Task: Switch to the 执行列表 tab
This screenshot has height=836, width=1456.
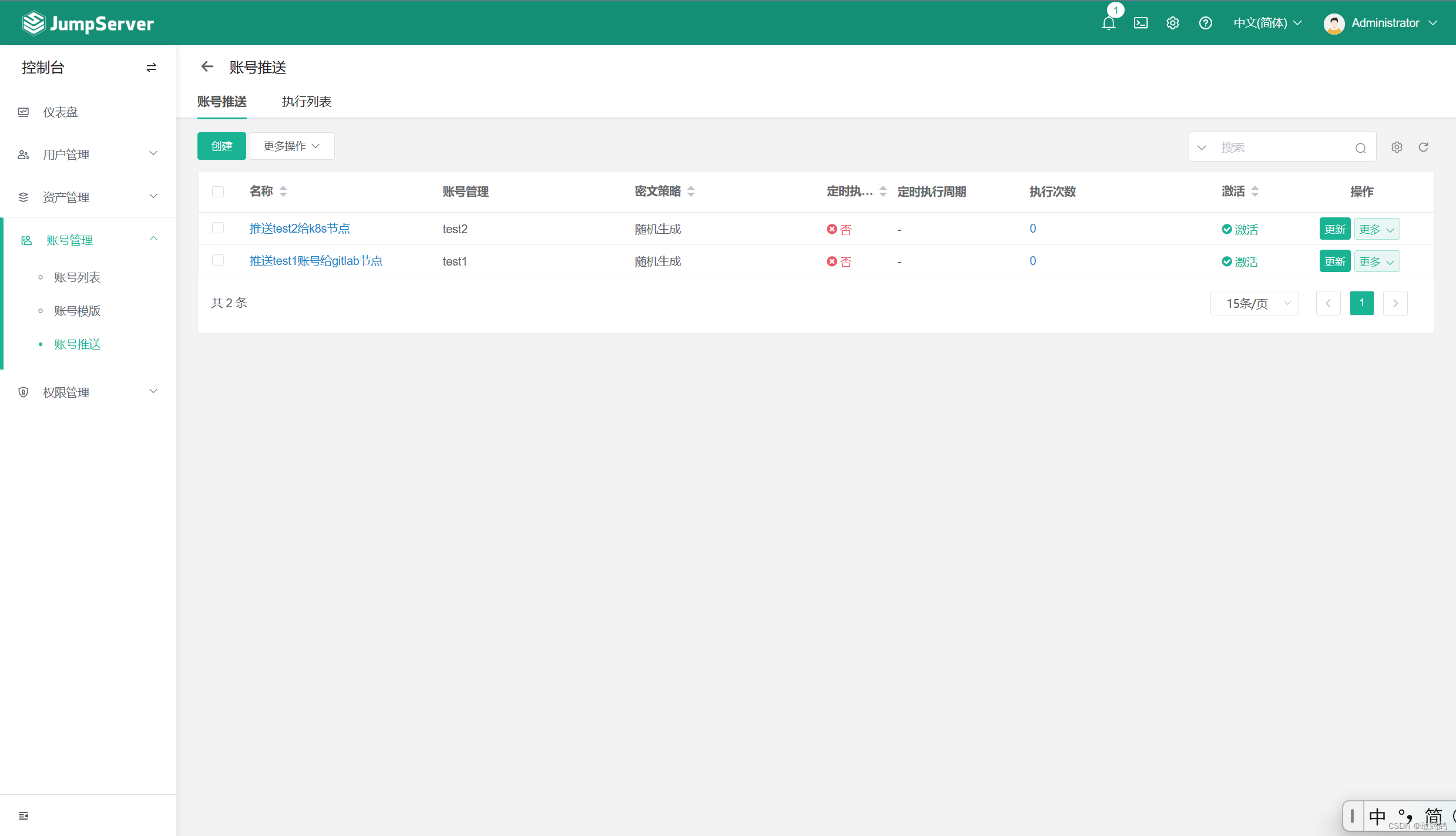Action: (306, 102)
